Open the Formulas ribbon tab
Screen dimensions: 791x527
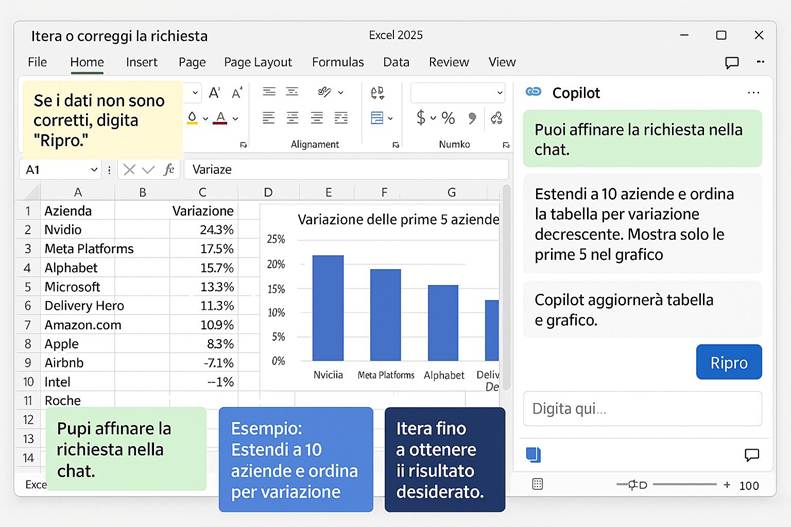[338, 62]
